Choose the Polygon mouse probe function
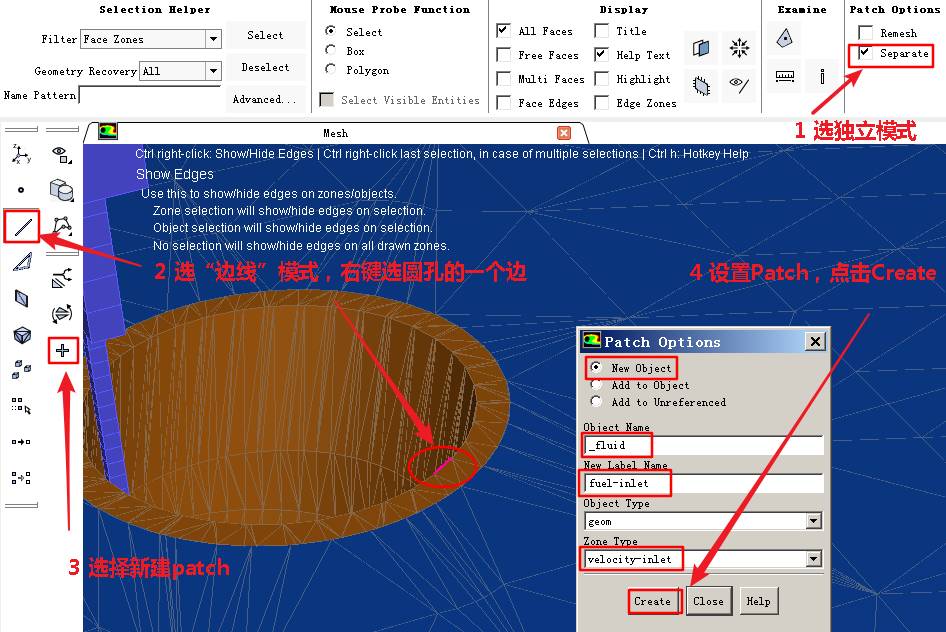Viewport: 946px width, 632px height. (331, 69)
